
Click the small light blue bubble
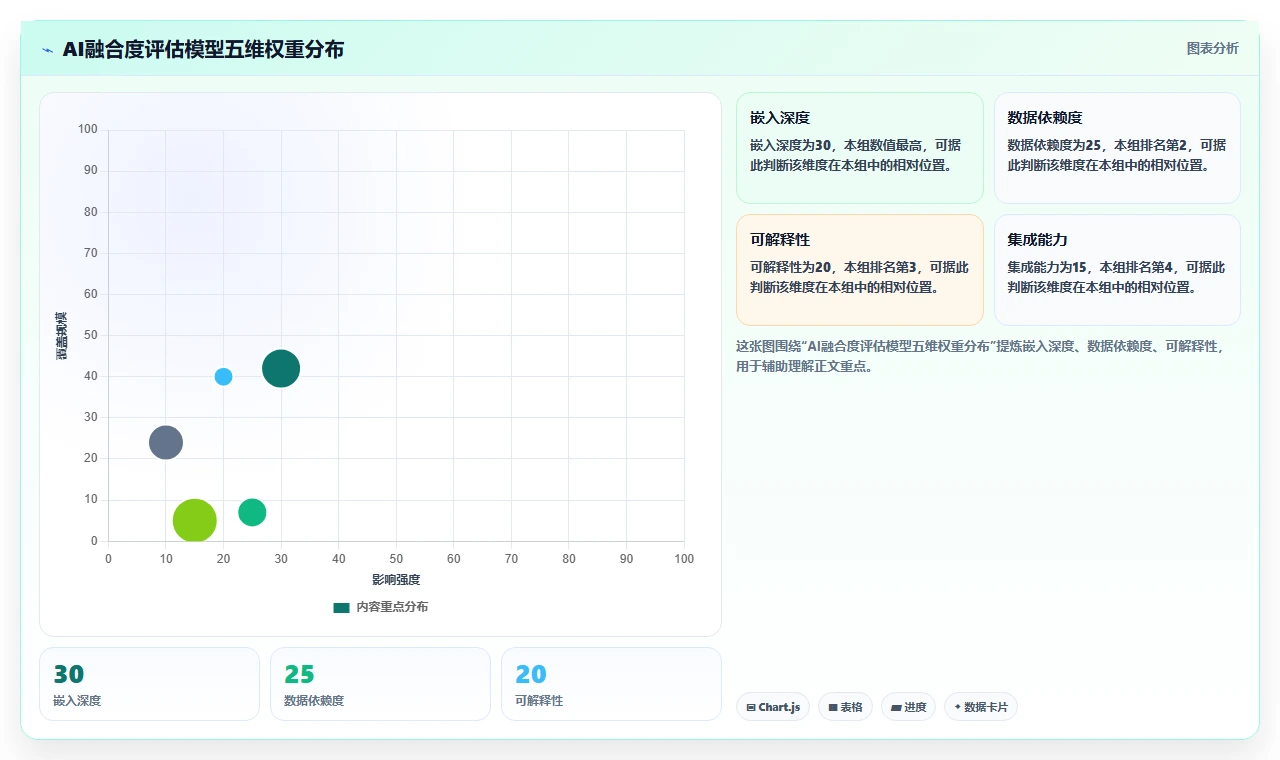tap(223, 377)
